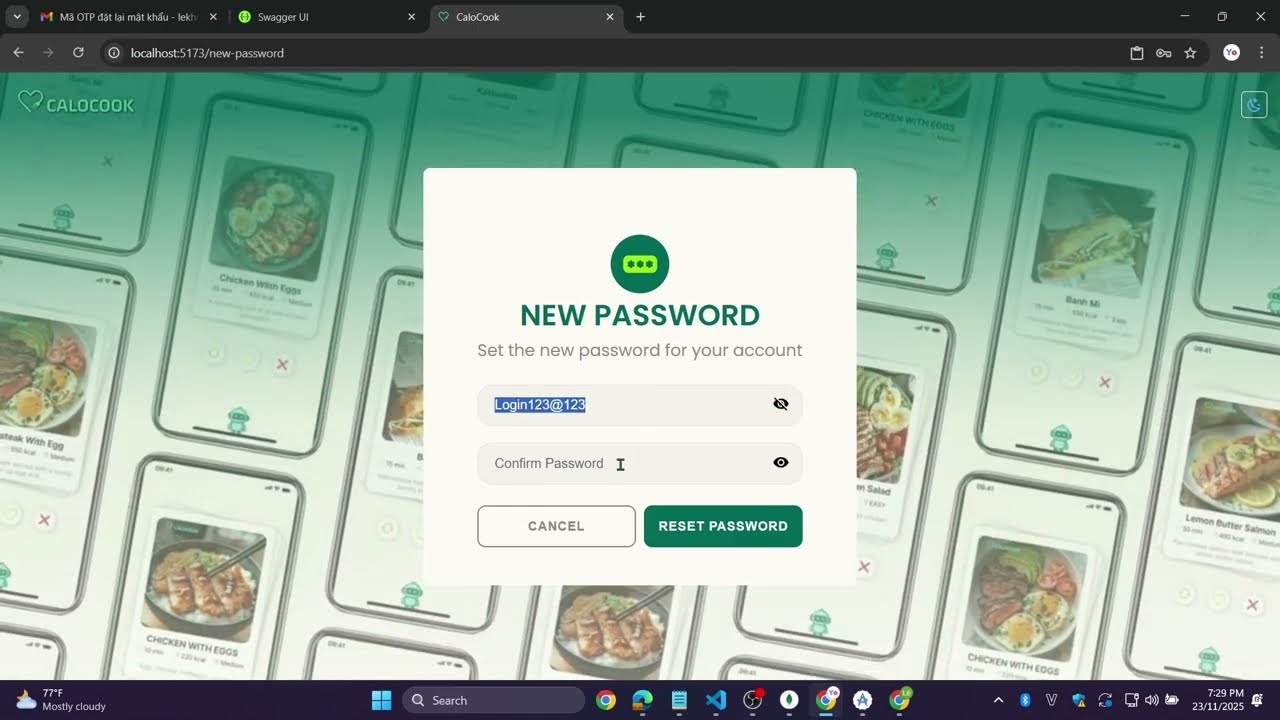This screenshot has width=1280, height=720.
Task: Click the taskbar Search box
Action: (x=493, y=700)
